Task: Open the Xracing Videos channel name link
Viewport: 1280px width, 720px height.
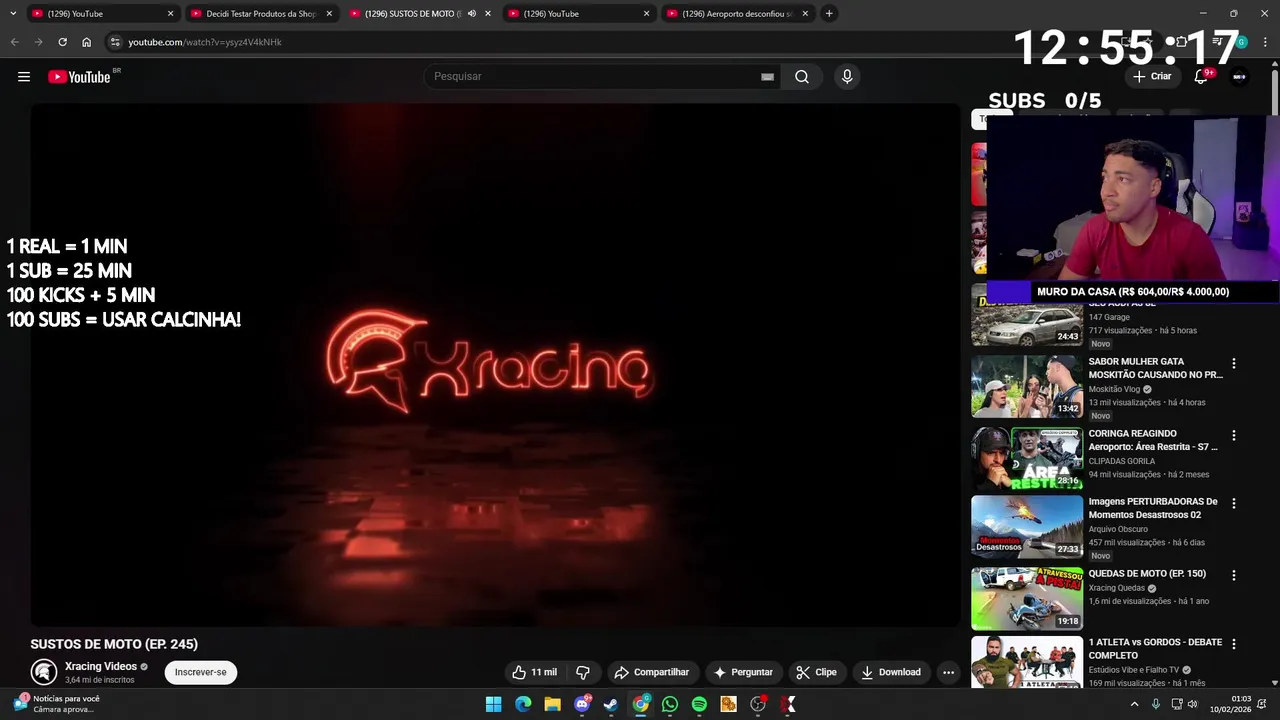Action: 101,666
